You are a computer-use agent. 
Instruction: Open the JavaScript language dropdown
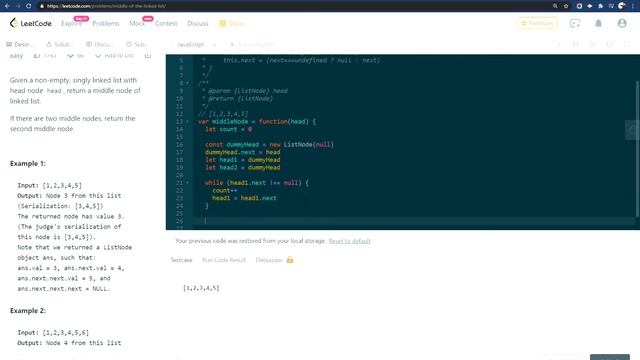point(196,44)
